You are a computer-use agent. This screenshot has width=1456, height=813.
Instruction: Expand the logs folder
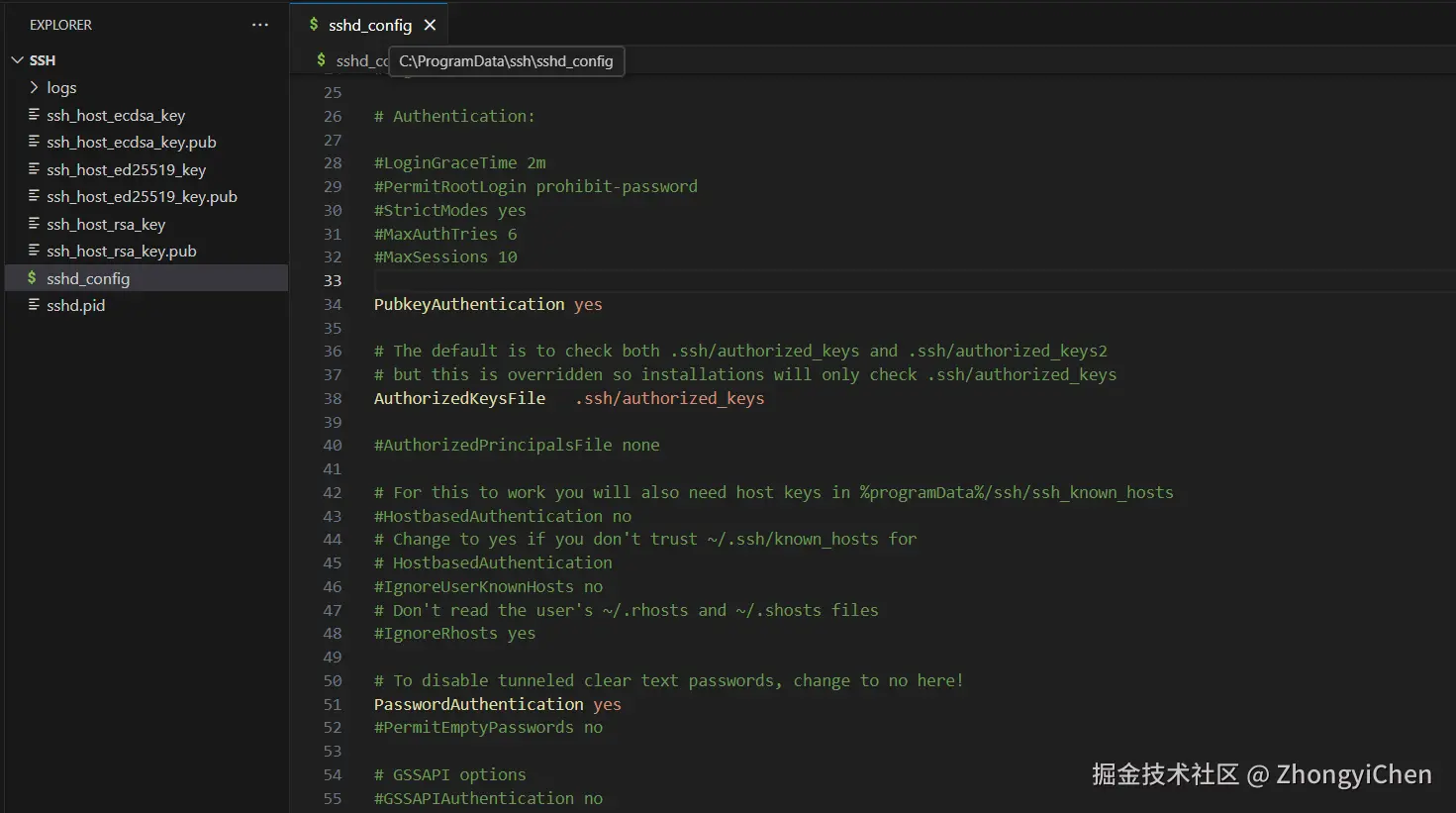pos(60,88)
